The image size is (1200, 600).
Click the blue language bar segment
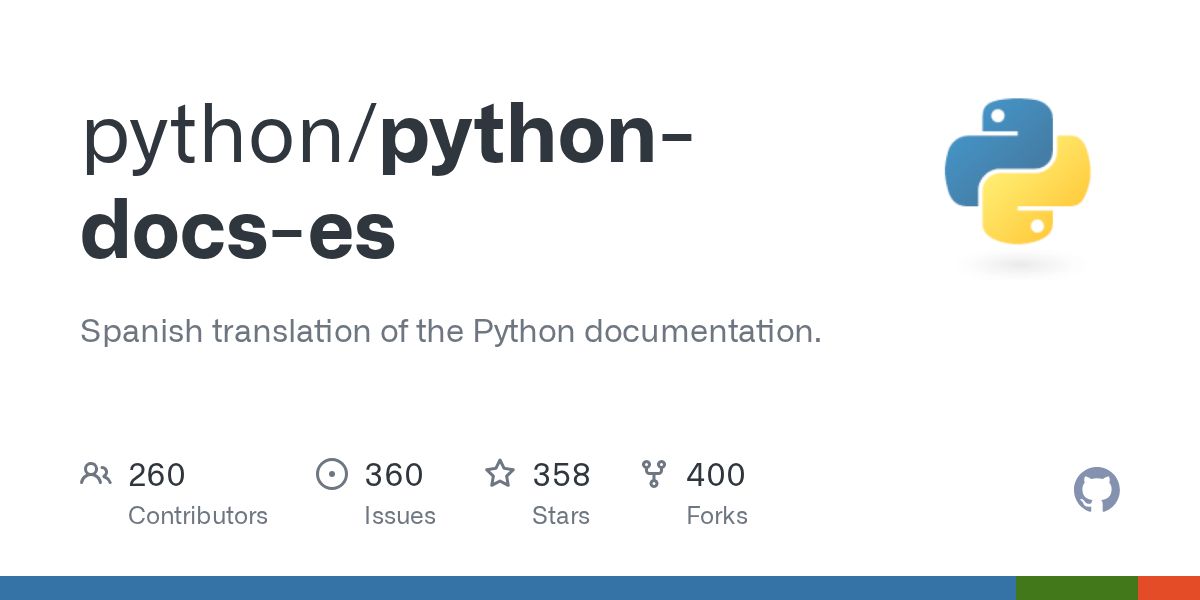508,588
